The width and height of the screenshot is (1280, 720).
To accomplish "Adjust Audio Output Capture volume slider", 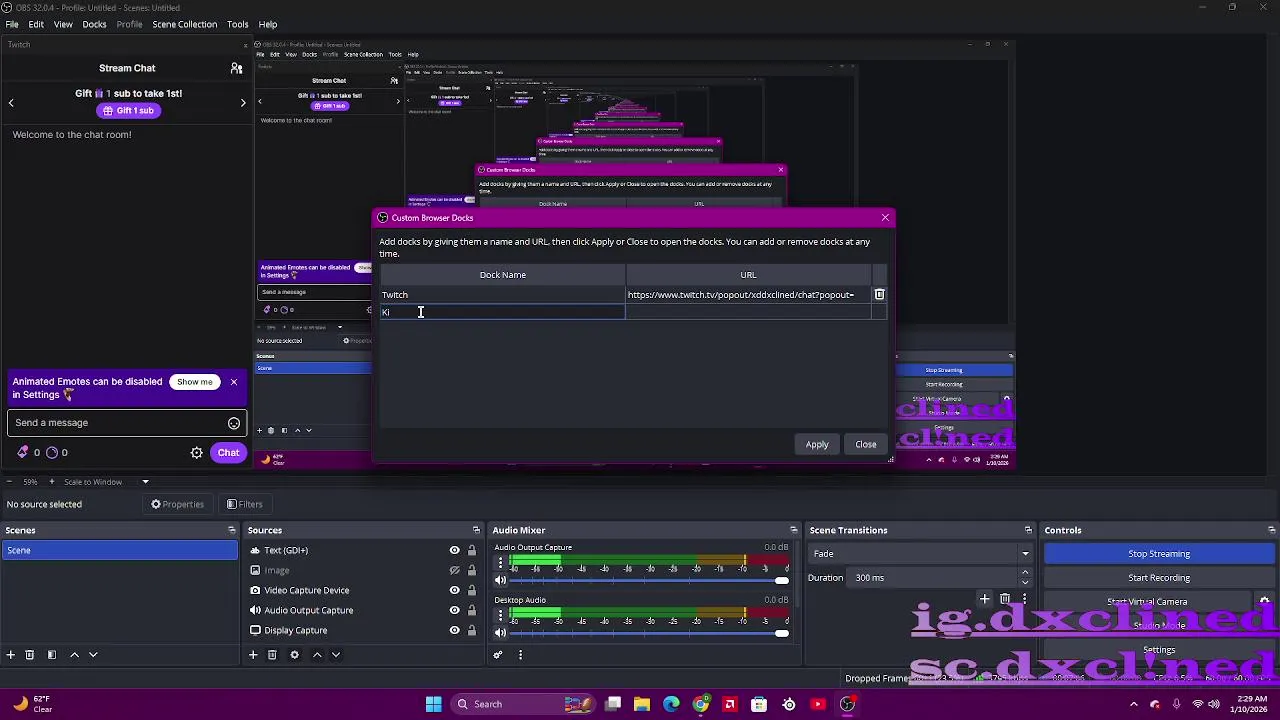I will click(x=649, y=580).
